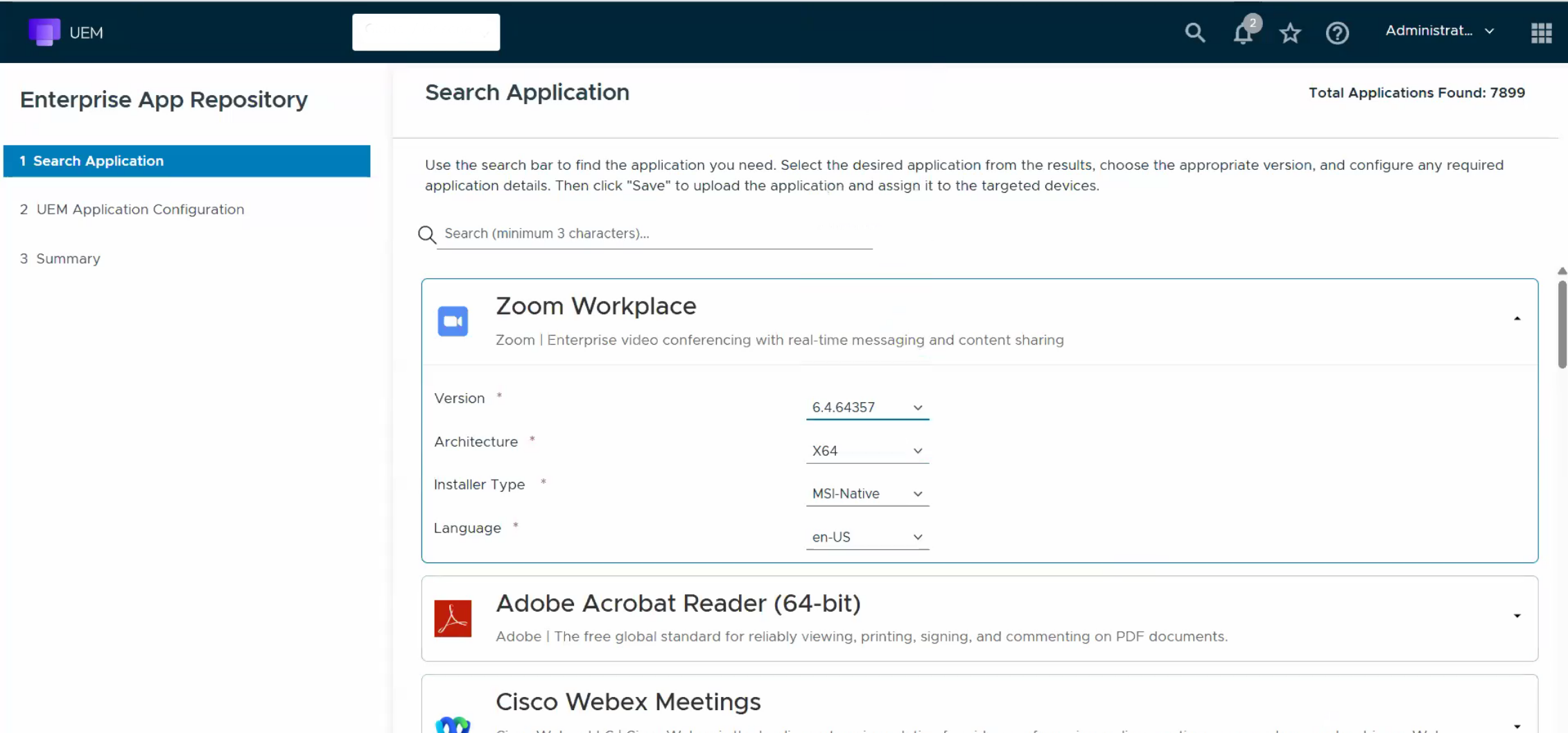Viewport: 1568px width, 733px height.
Task: Click the Search Application page heading
Action: pyautogui.click(x=527, y=93)
